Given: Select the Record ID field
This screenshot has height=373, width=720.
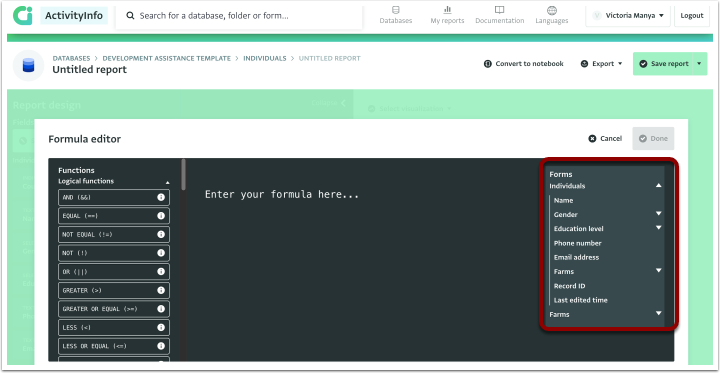Looking at the screenshot, I should coord(569,286).
